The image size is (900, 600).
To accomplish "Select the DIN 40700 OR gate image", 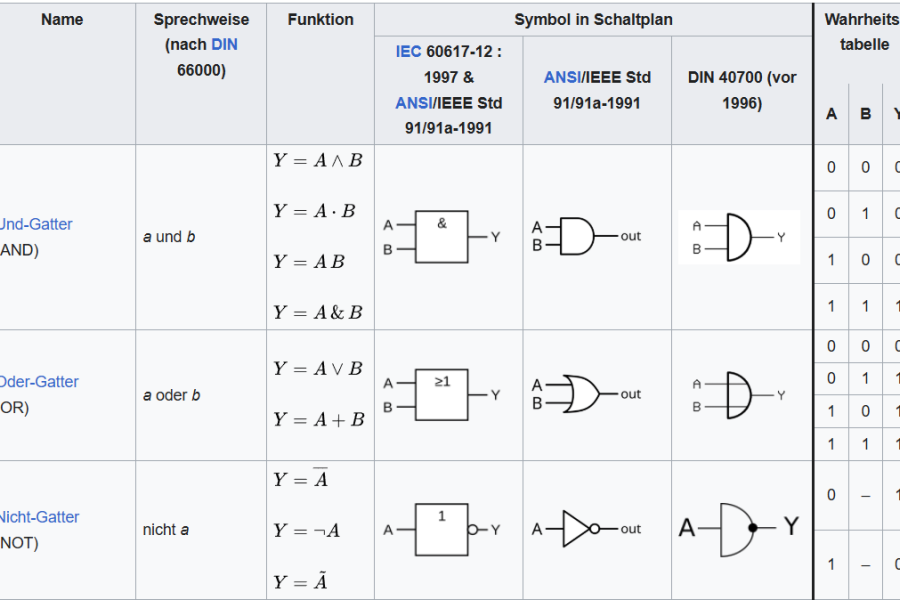I will tap(739, 395).
